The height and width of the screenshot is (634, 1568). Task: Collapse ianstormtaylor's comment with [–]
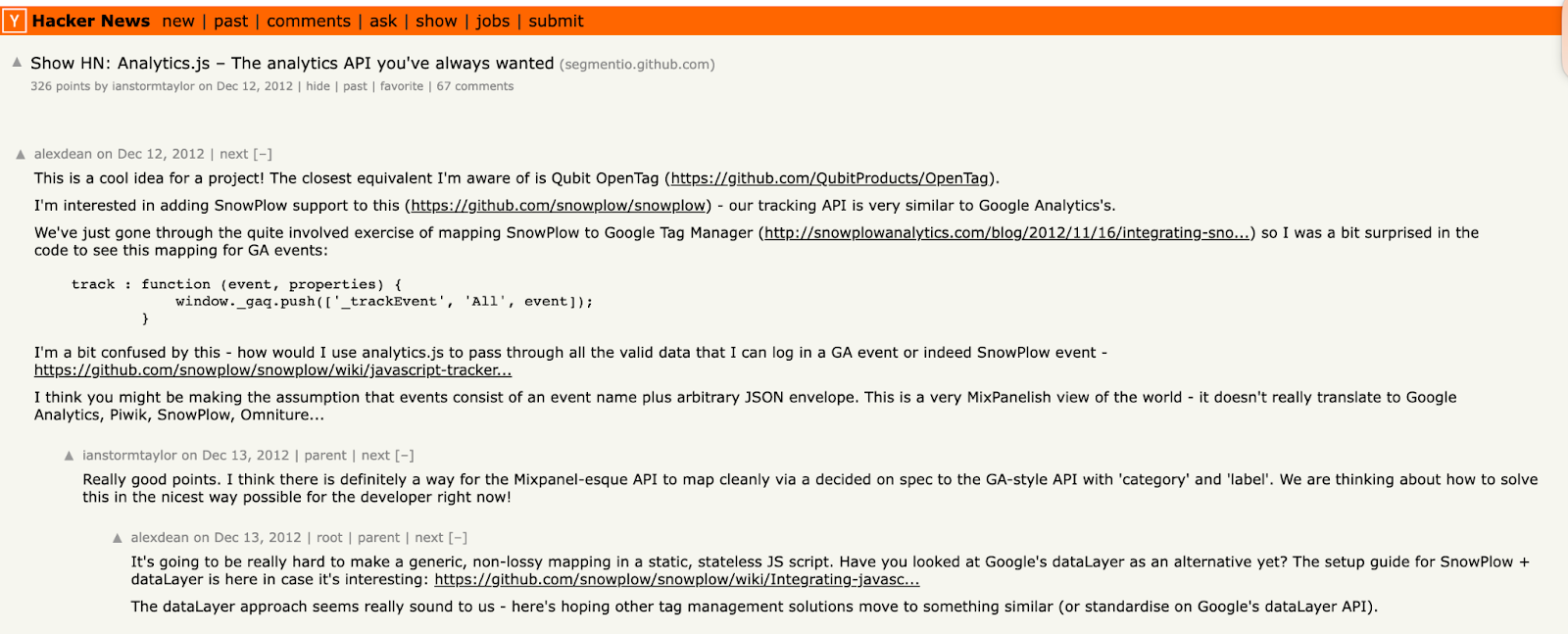click(405, 456)
